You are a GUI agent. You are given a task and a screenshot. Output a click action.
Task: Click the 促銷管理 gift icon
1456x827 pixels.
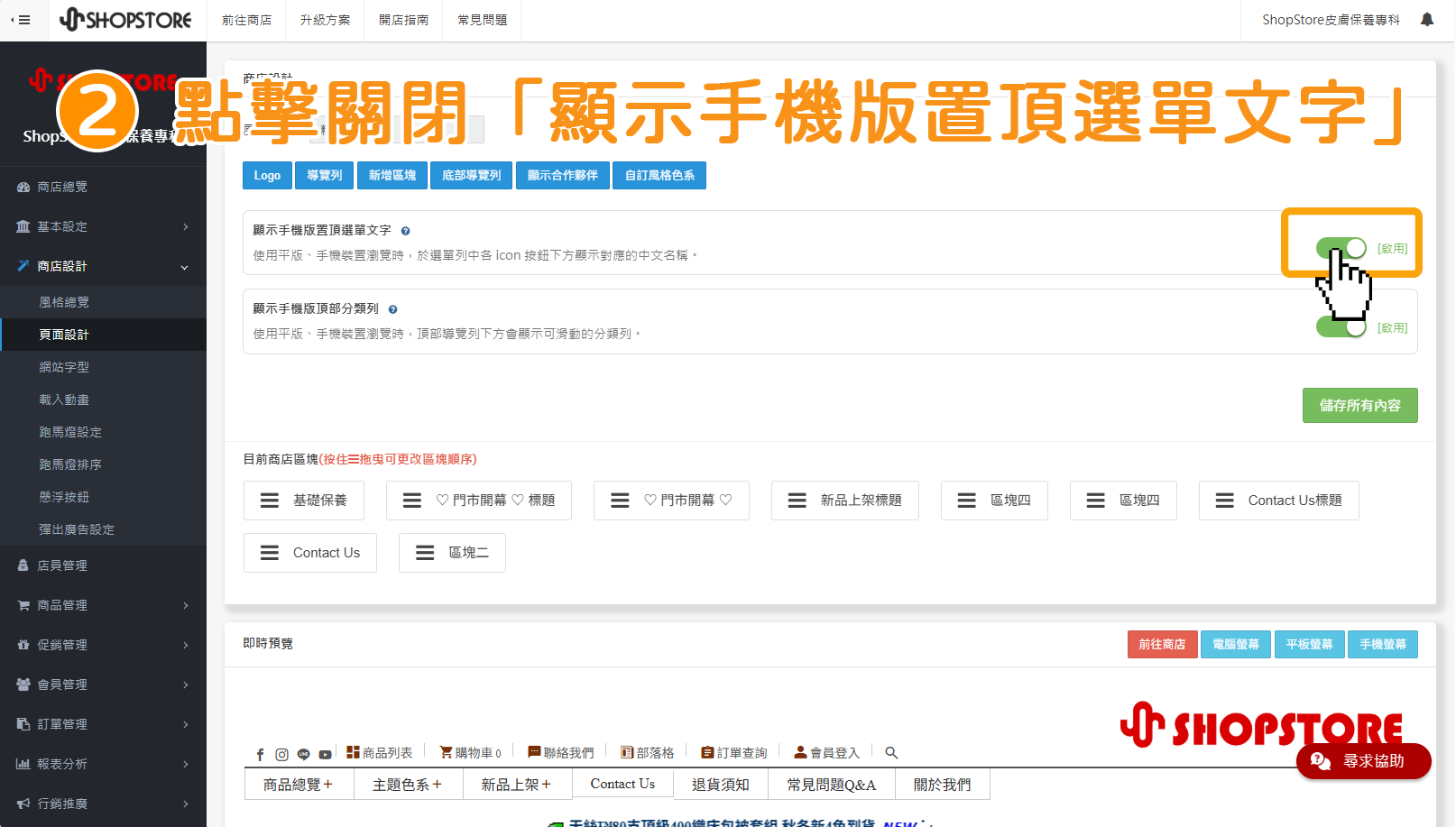pos(23,645)
